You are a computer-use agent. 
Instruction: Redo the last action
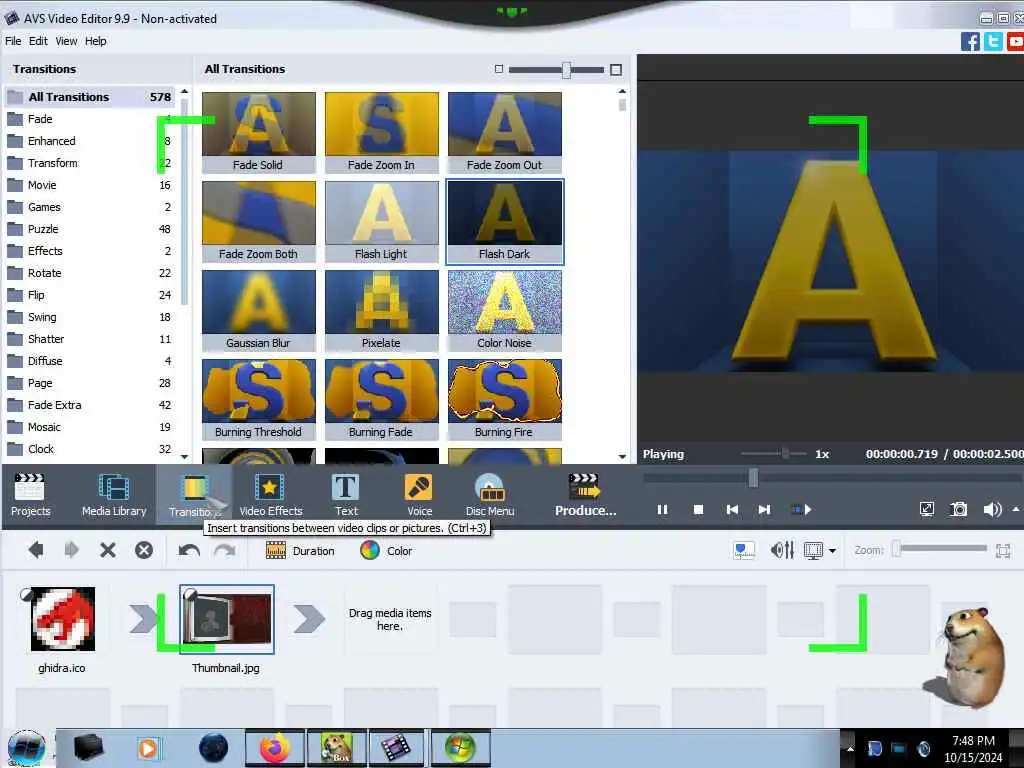(225, 551)
